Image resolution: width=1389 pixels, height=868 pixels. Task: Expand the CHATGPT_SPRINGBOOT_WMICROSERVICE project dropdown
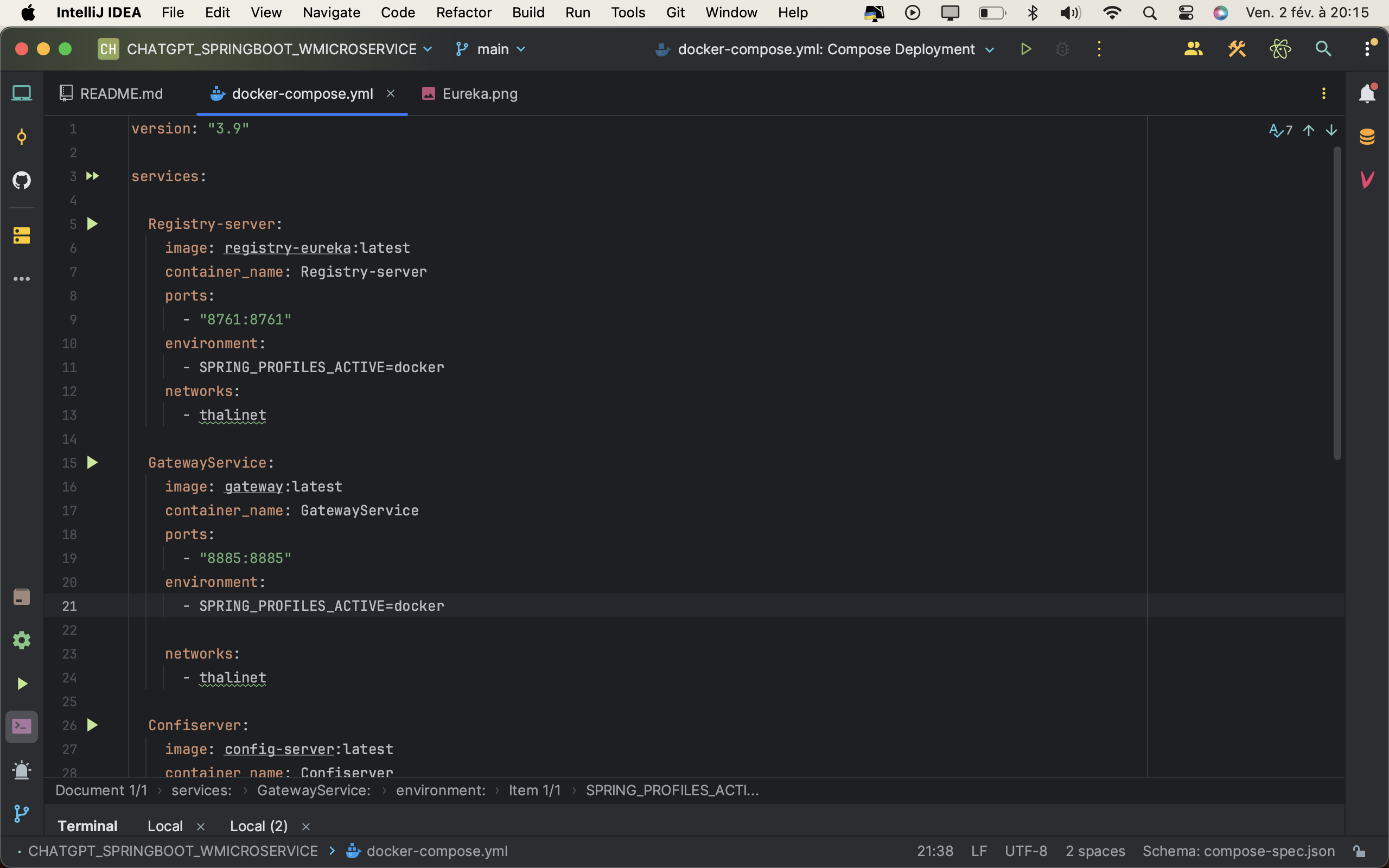(x=265, y=49)
